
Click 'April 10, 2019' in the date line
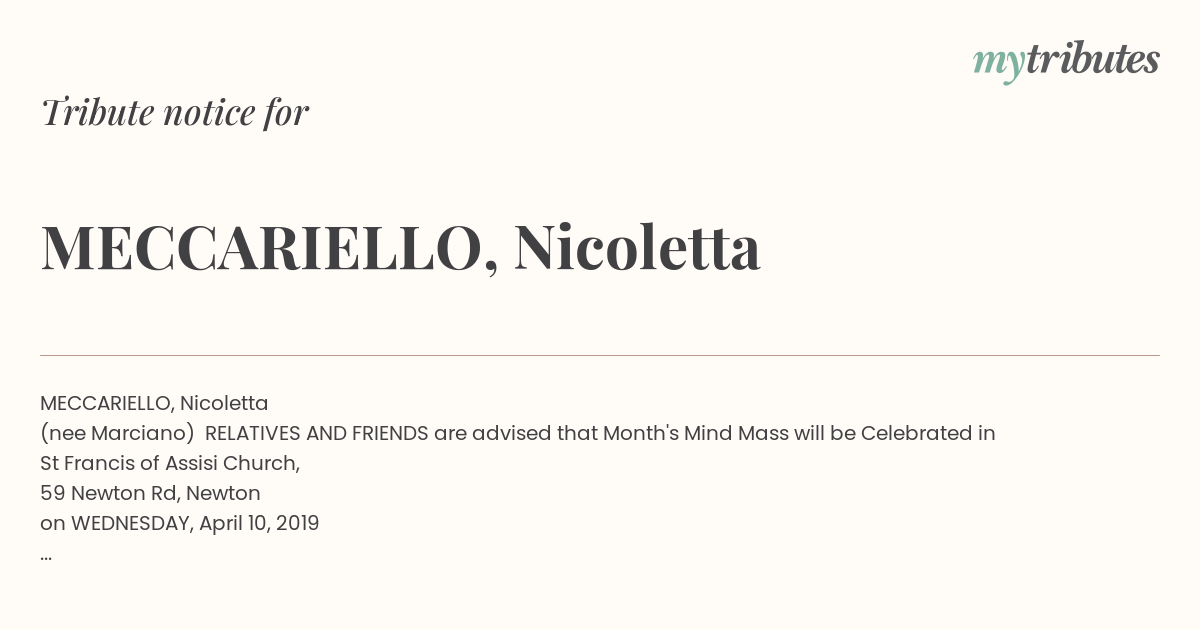click(259, 524)
